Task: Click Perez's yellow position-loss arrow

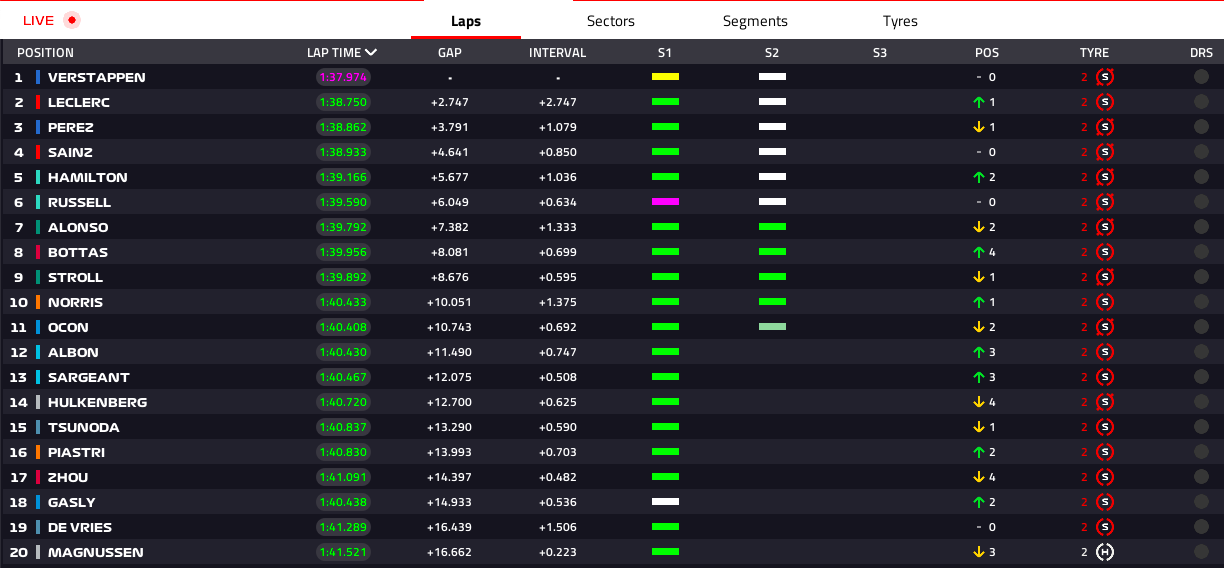Action: pyautogui.click(x=979, y=127)
